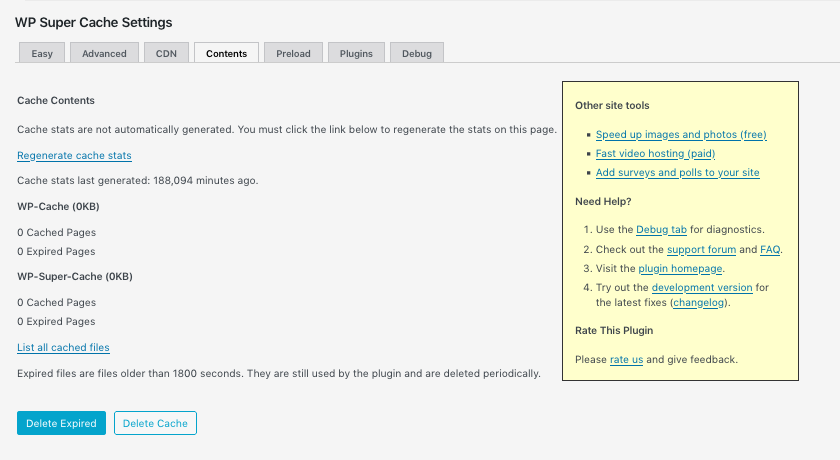Click Cache stats last generated text
This screenshot has width=840, height=460.
(138, 180)
